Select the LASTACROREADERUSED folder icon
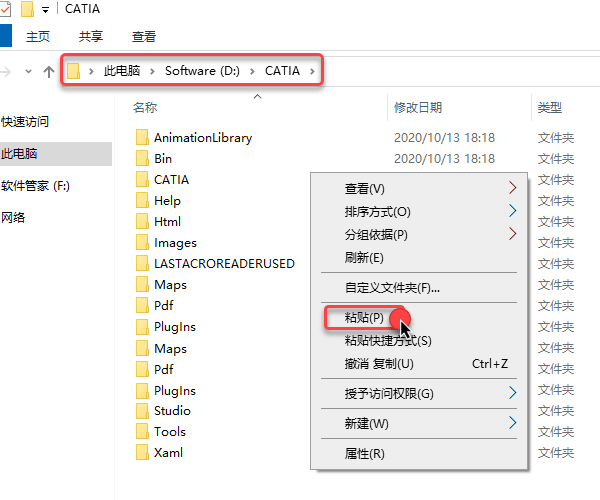 pos(141,264)
